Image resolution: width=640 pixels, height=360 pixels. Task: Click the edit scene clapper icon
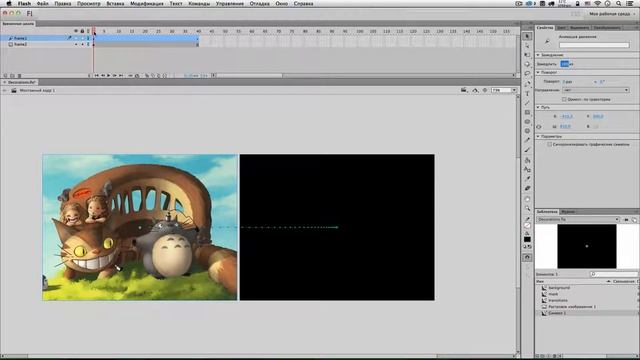click(464, 90)
